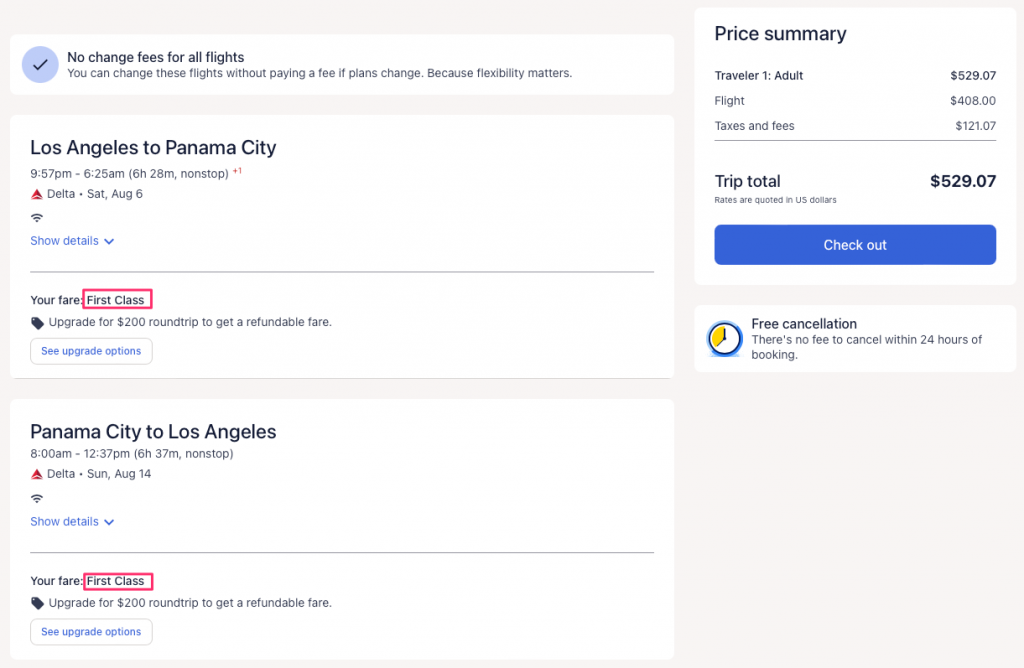Click the checkmark icon for no change fees
1024x668 pixels.
[x=40, y=64]
